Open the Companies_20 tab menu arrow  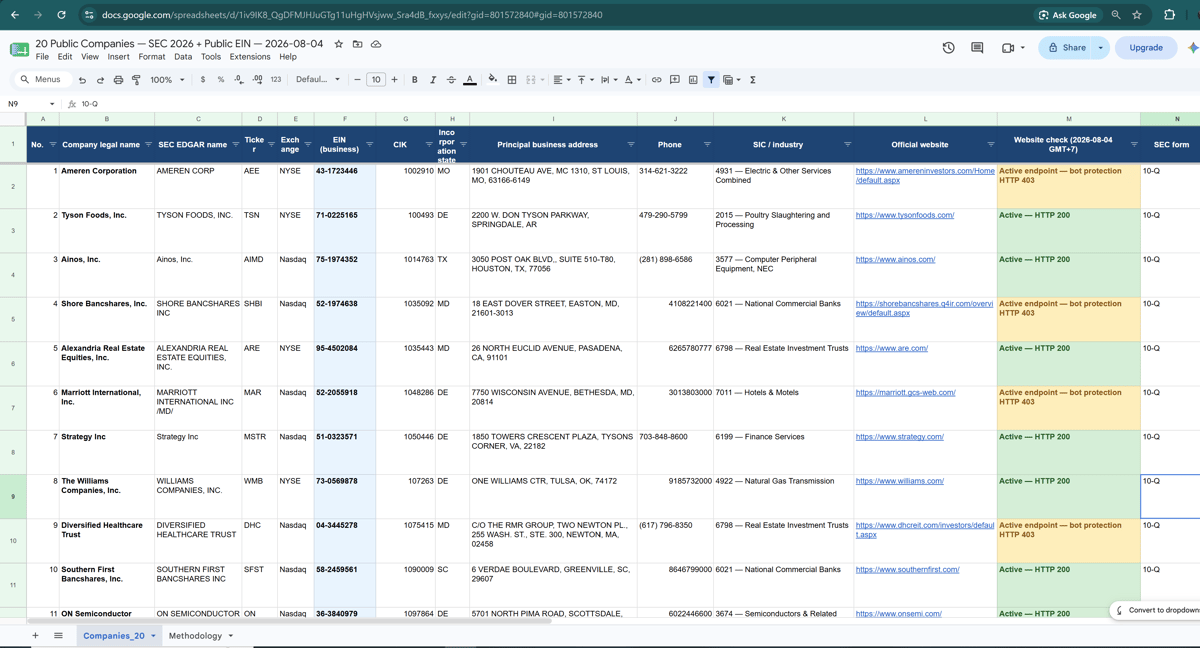[153, 636]
